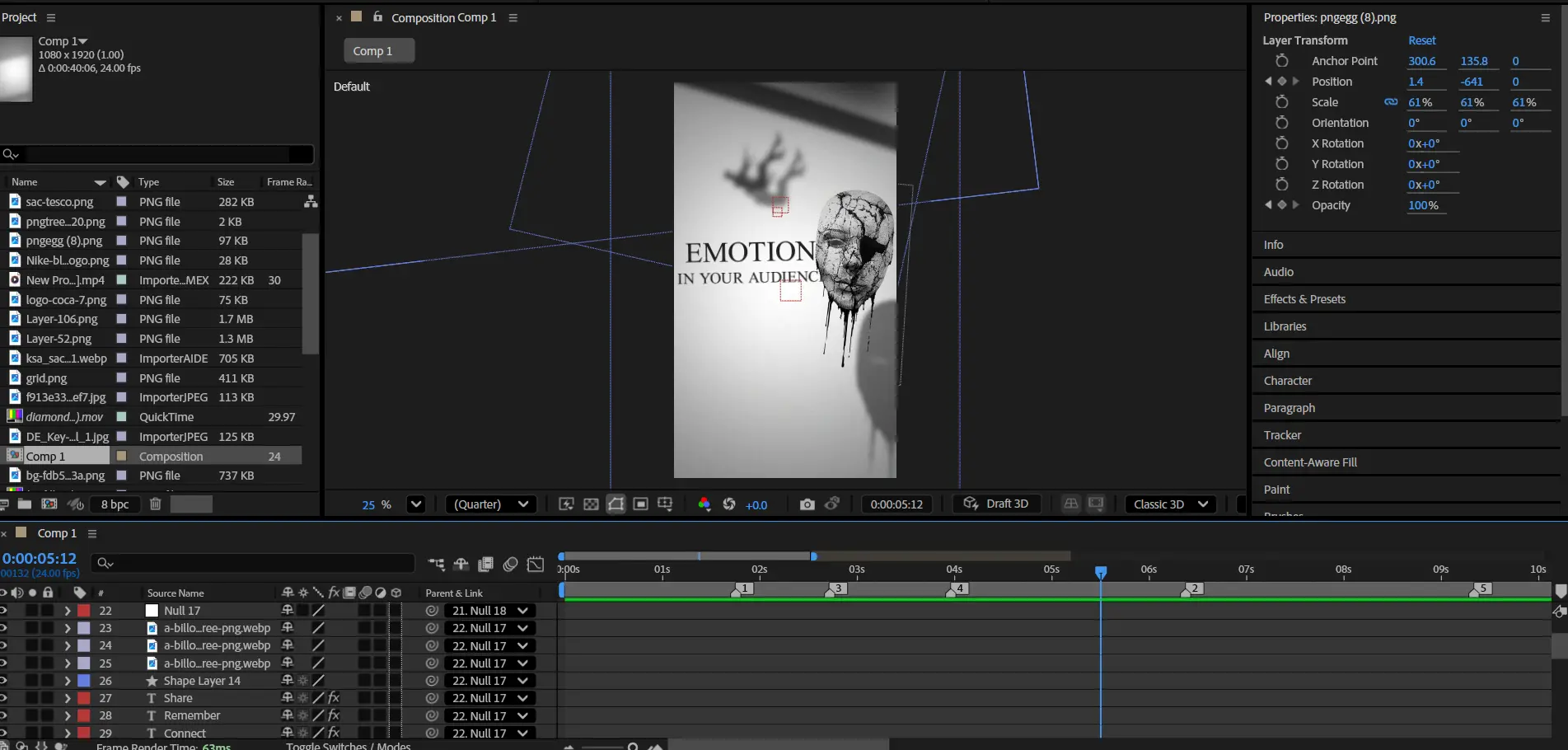Delete selected project item with trash icon

point(155,504)
